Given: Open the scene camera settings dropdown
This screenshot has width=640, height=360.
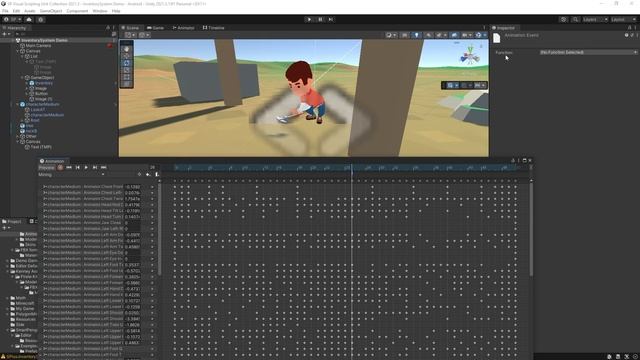Looking at the screenshot, I should 467,35.
